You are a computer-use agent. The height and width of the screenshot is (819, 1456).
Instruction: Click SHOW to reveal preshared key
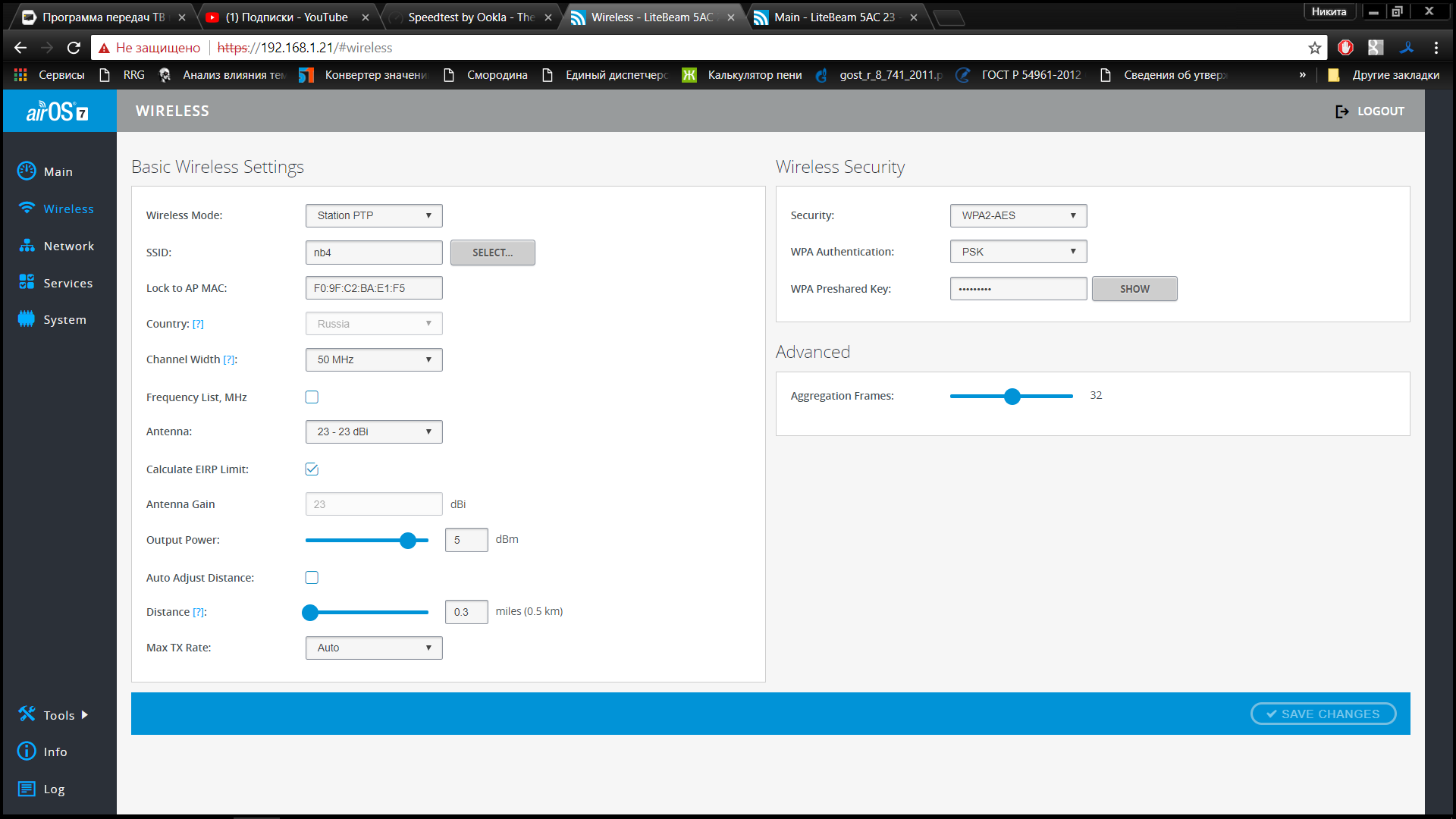coord(1134,289)
